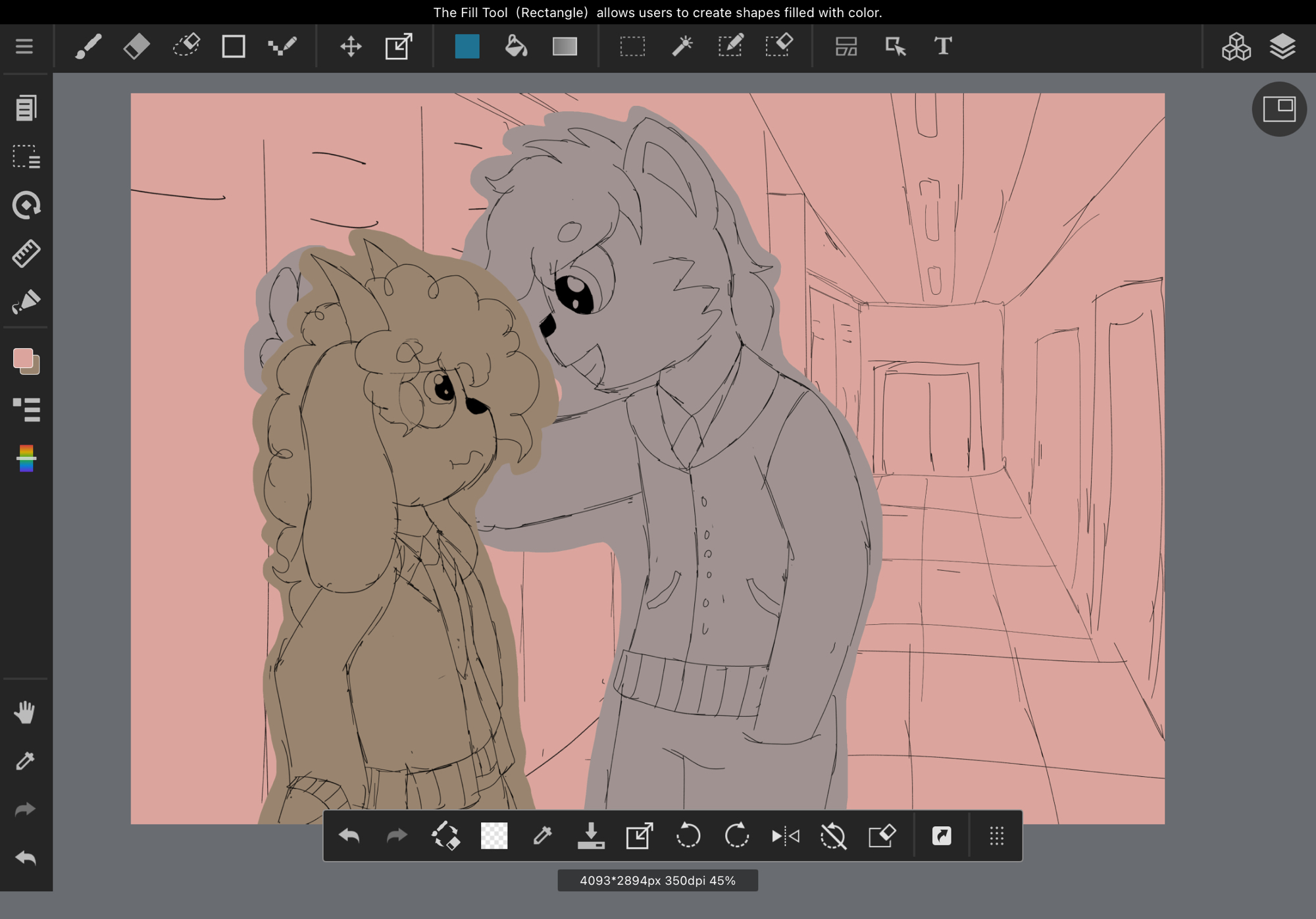Open the selection menu on sidebar
The height and width of the screenshot is (919, 1316).
tap(26, 157)
